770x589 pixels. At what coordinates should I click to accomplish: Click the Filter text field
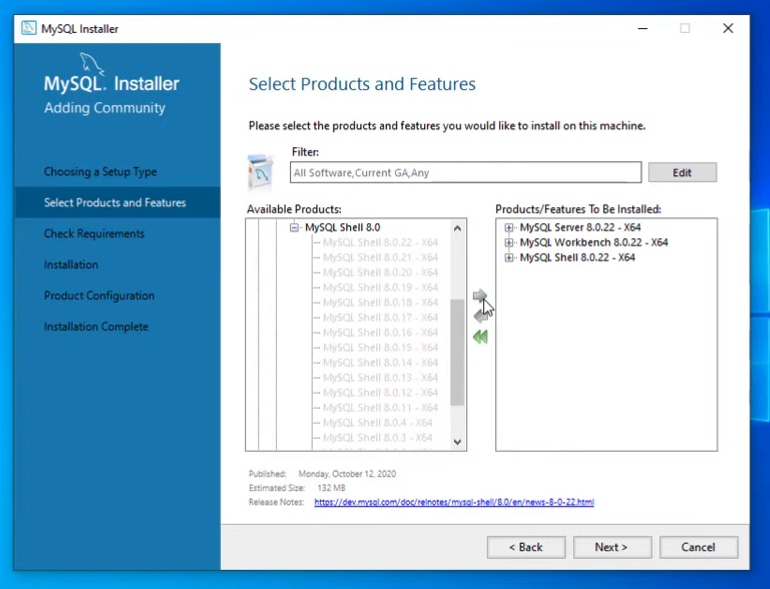466,172
